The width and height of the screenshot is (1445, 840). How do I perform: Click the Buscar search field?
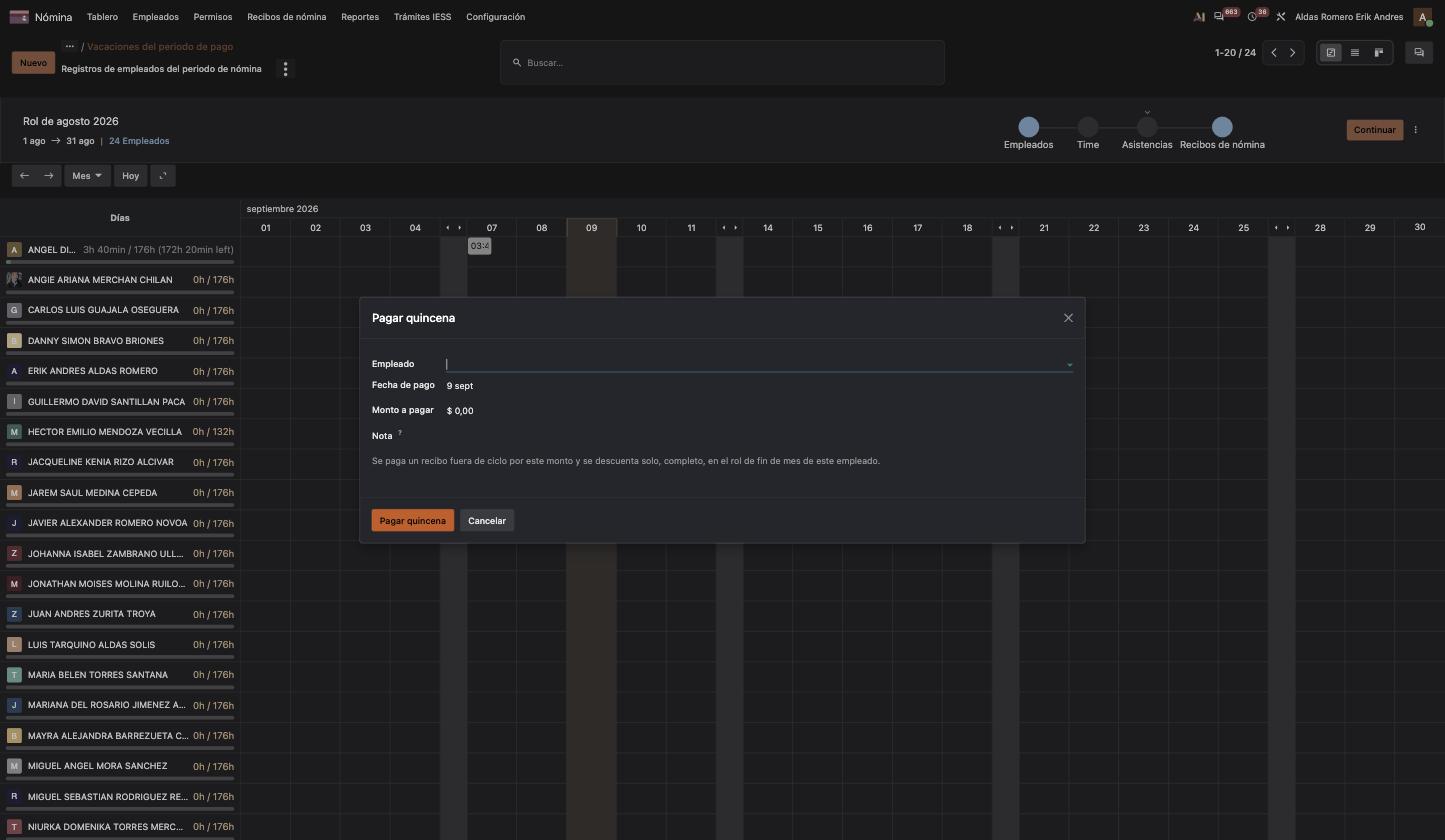click(722, 63)
